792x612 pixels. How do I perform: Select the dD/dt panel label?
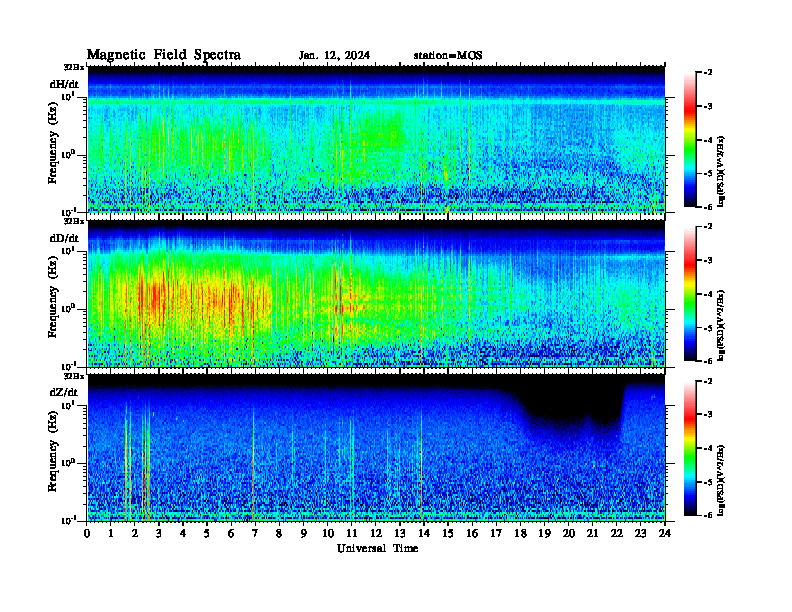click(x=64, y=238)
